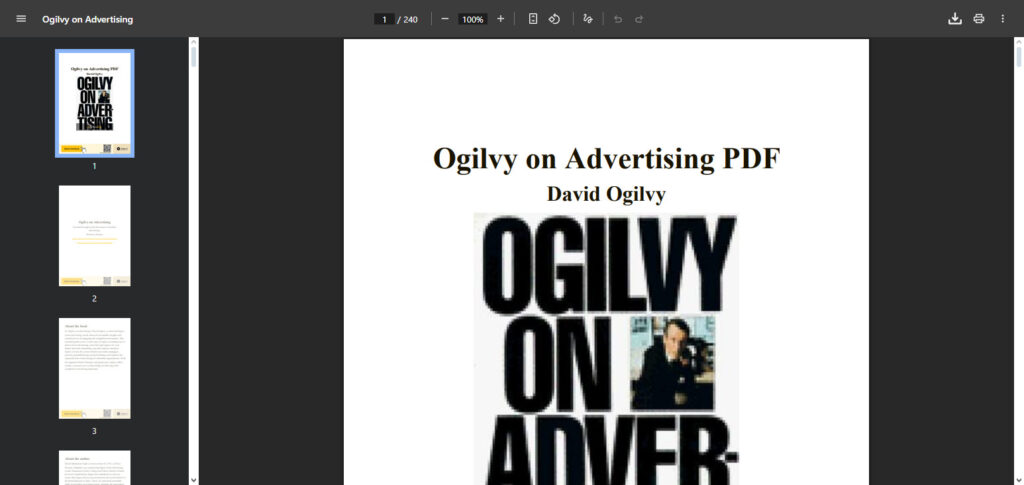The height and width of the screenshot is (485, 1024).
Task: Click the 'Ogilvy on Advertising' toolbar title
Action: click(x=88, y=20)
